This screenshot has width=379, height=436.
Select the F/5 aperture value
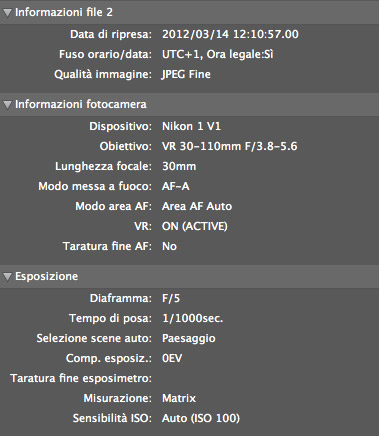tap(171, 298)
